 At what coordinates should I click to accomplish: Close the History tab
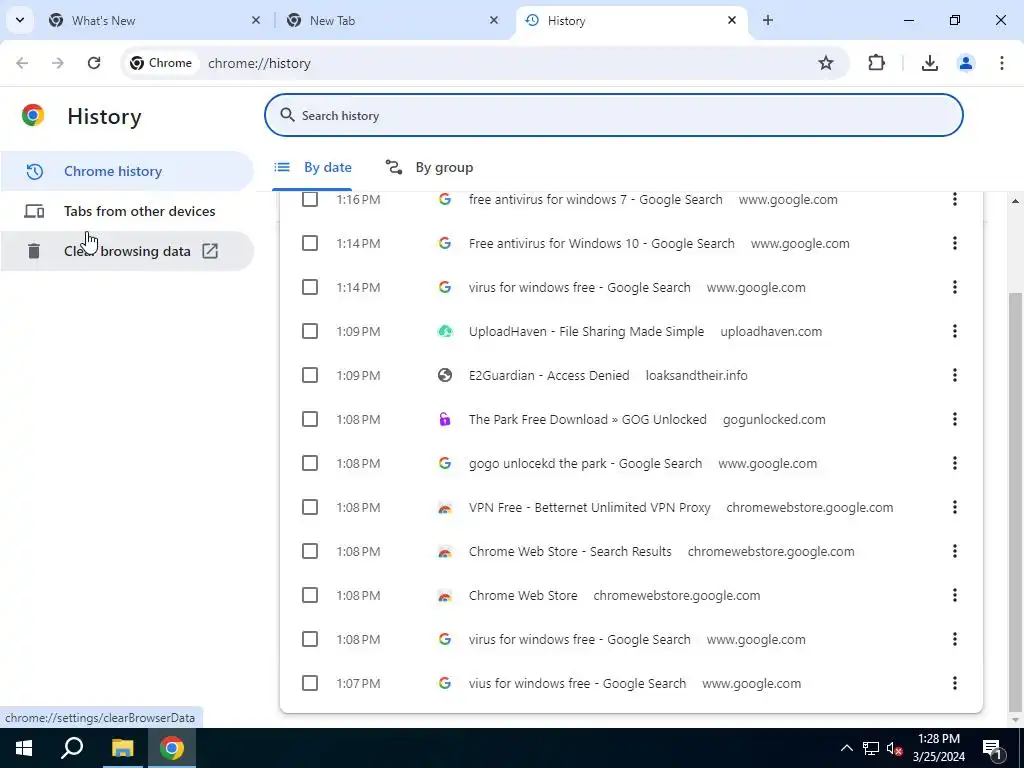pyautogui.click(x=732, y=21)
